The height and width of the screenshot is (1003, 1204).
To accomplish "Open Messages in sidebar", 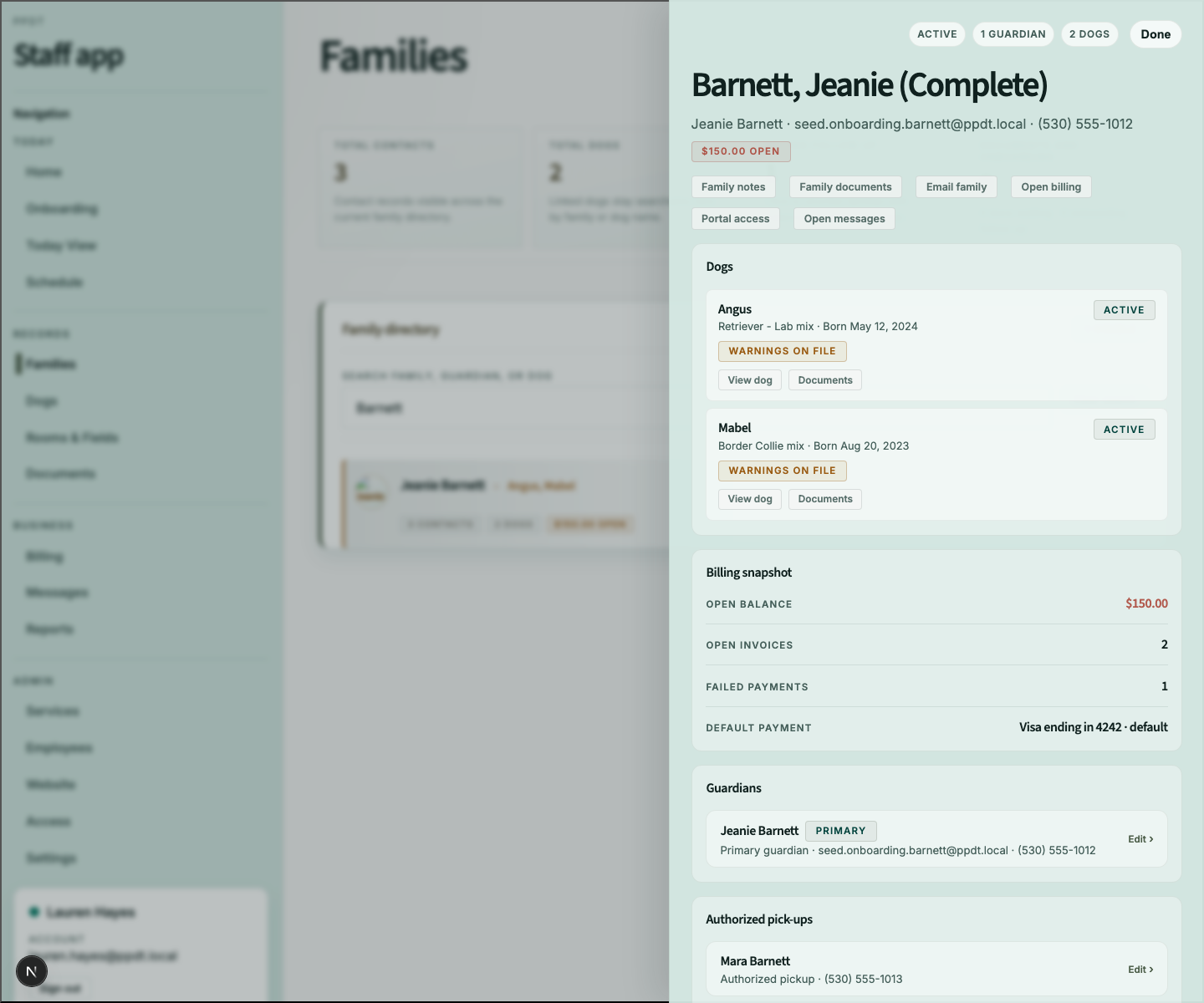I will pos(57,593).
